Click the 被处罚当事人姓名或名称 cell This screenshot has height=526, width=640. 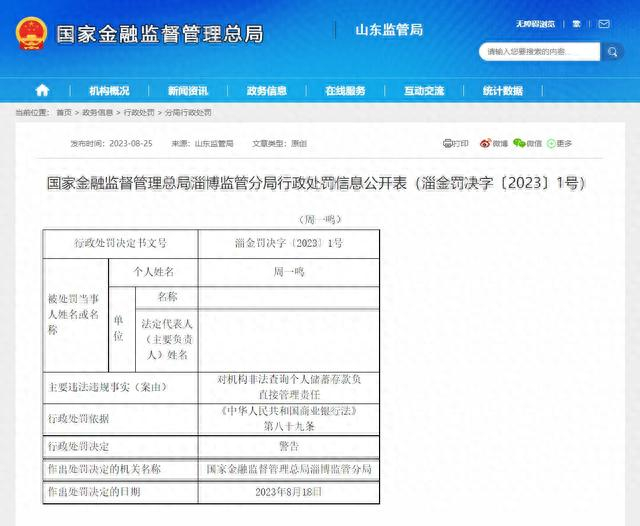pyautogui.click(x=76, y=315)
